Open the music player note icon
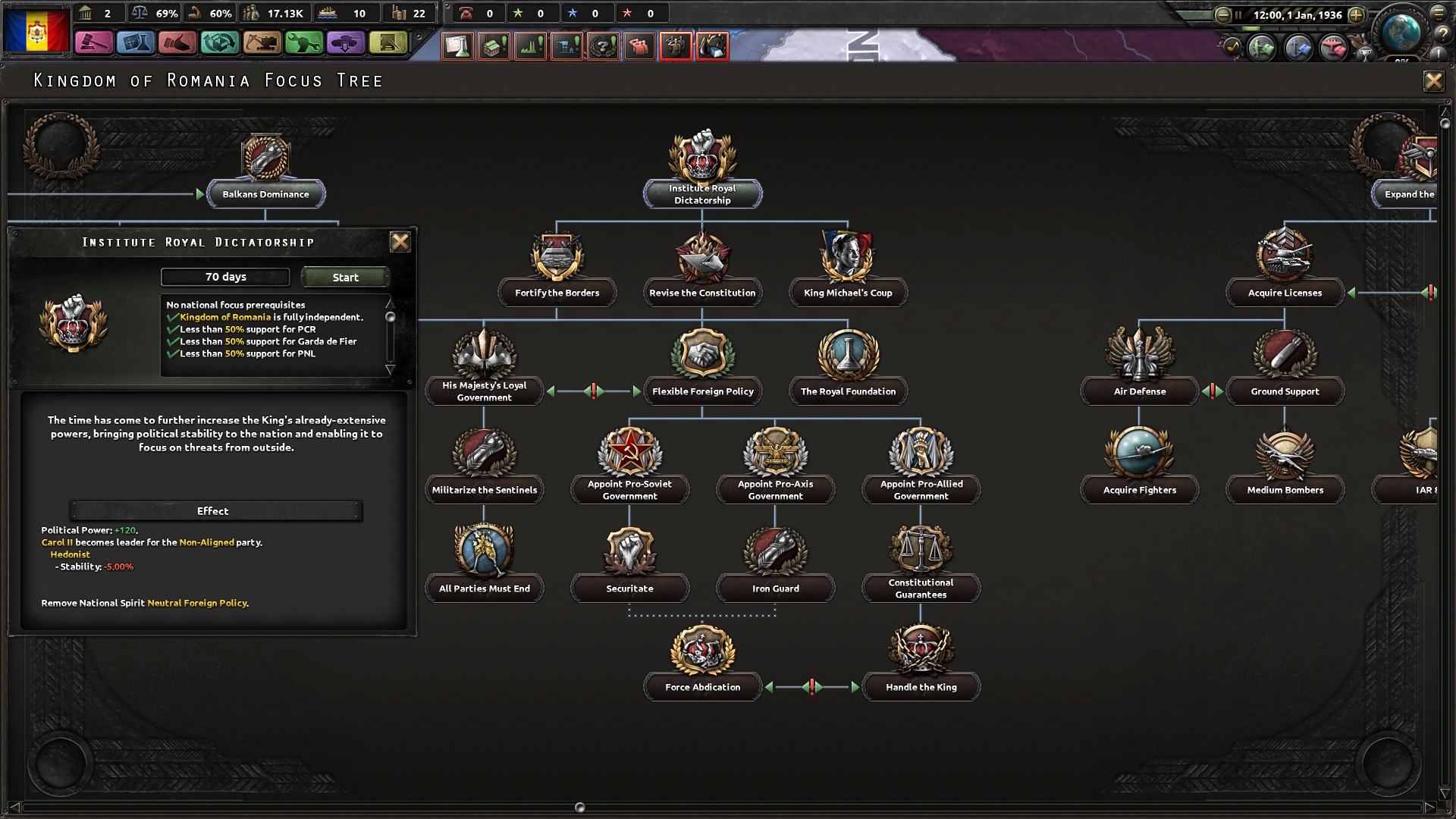1456x819 pixels. click(1232, 48)
